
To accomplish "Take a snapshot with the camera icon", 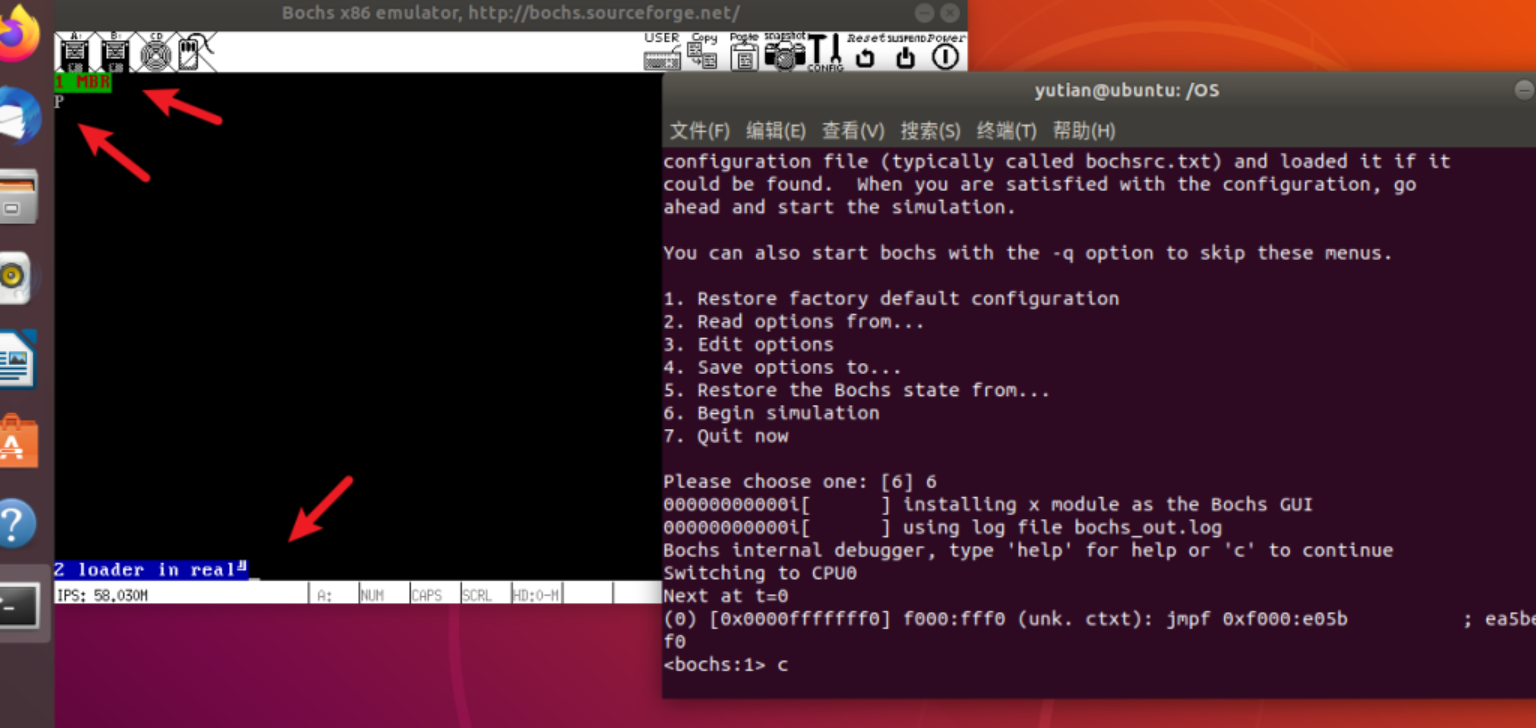I will [x=785, y=52].
